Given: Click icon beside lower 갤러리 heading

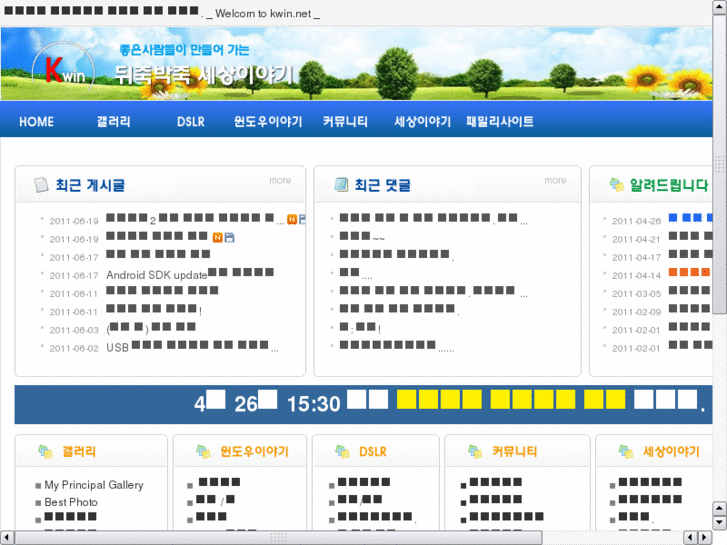Looking at the screenshot, I should 45,451.
